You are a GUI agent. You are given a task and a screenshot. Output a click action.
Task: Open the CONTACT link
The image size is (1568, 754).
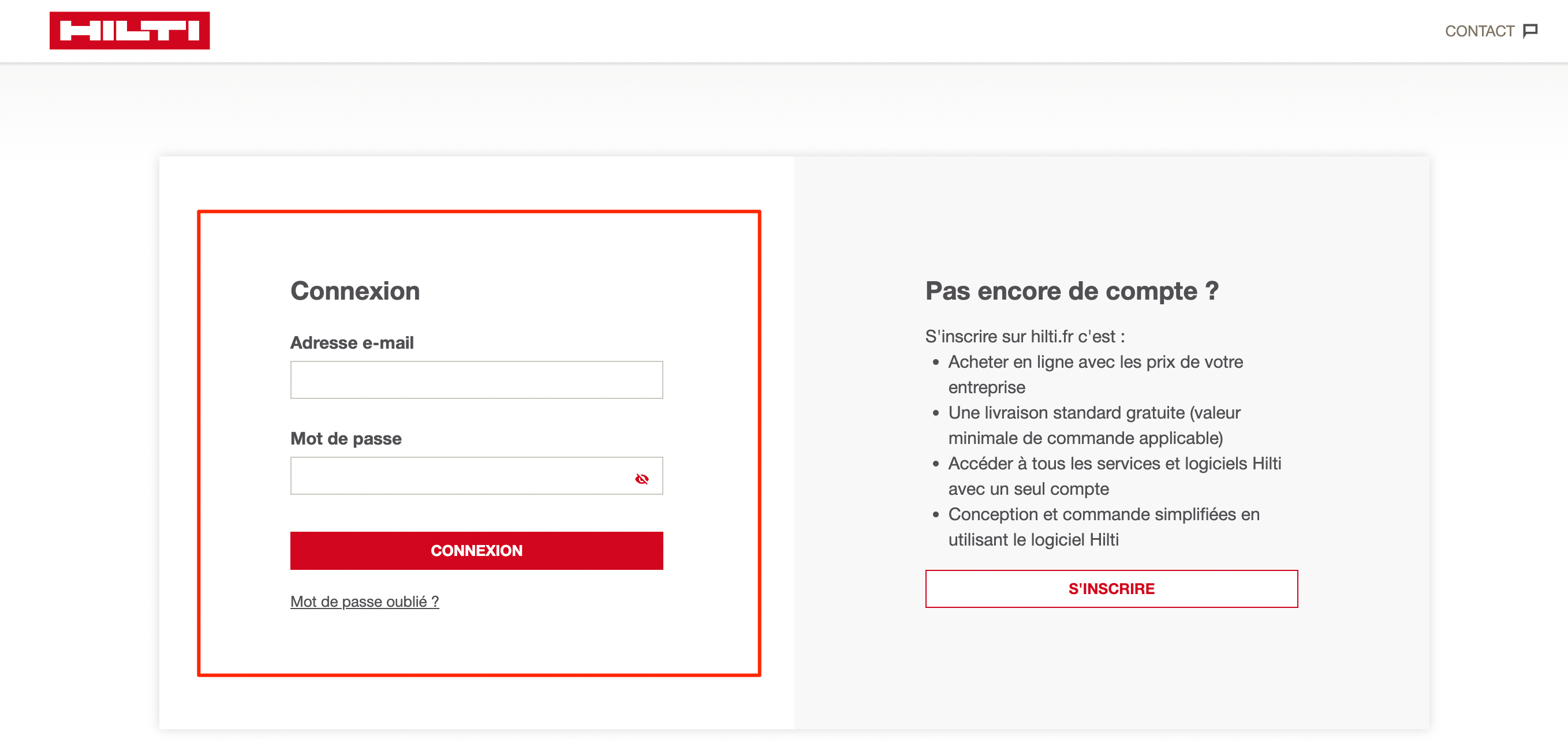(x=1491, y=31)
